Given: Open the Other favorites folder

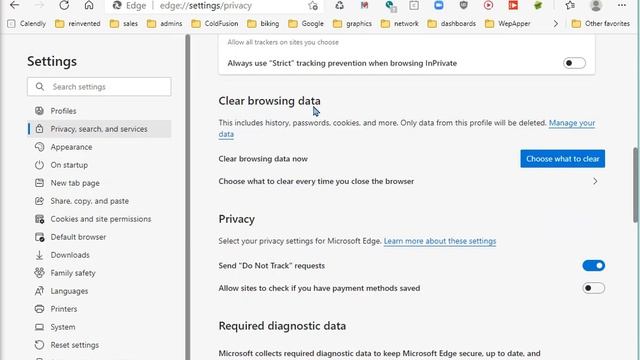Looking at the screenshot, I should coord(601,24).
